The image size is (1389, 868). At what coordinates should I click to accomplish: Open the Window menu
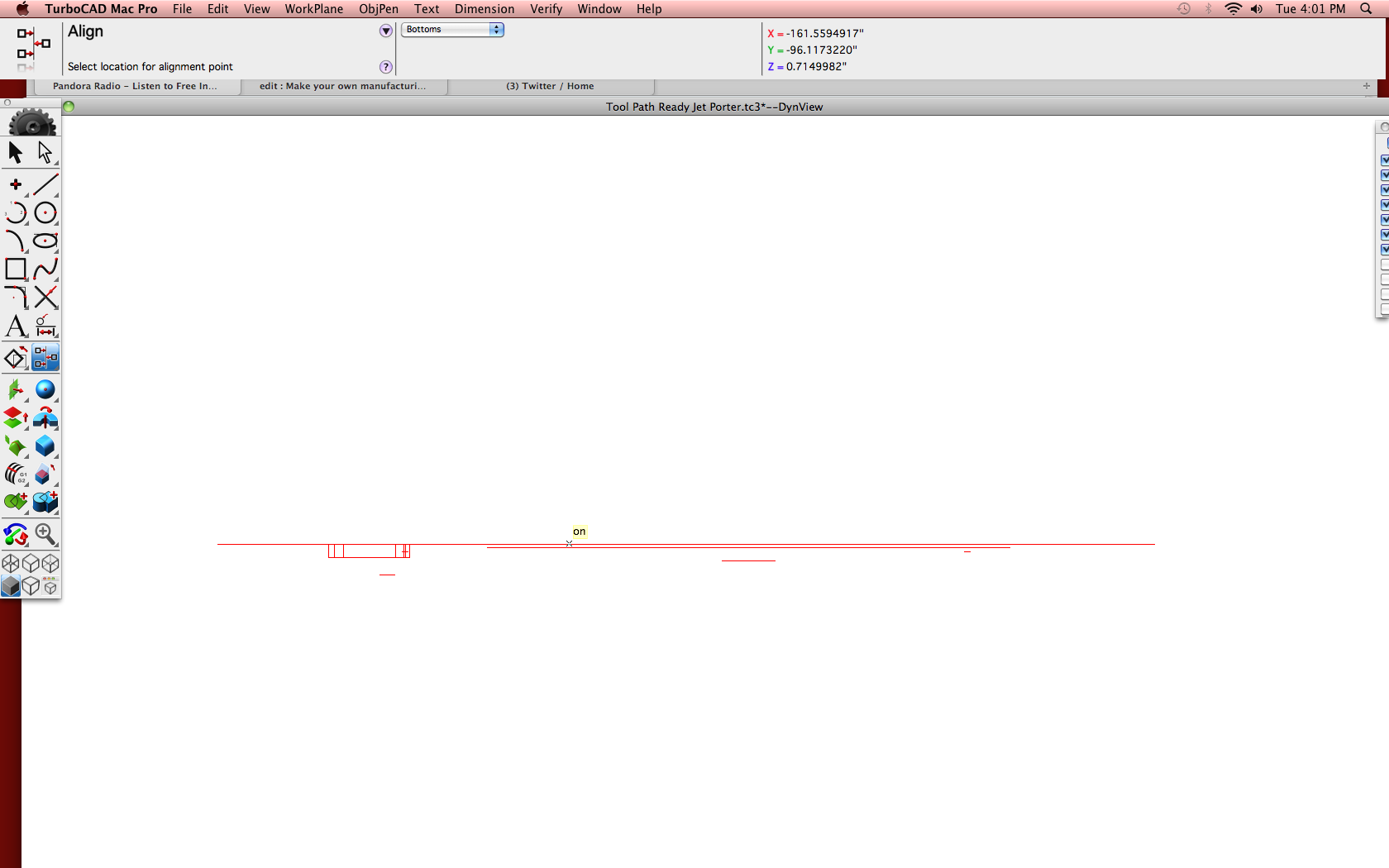(599, 9)
